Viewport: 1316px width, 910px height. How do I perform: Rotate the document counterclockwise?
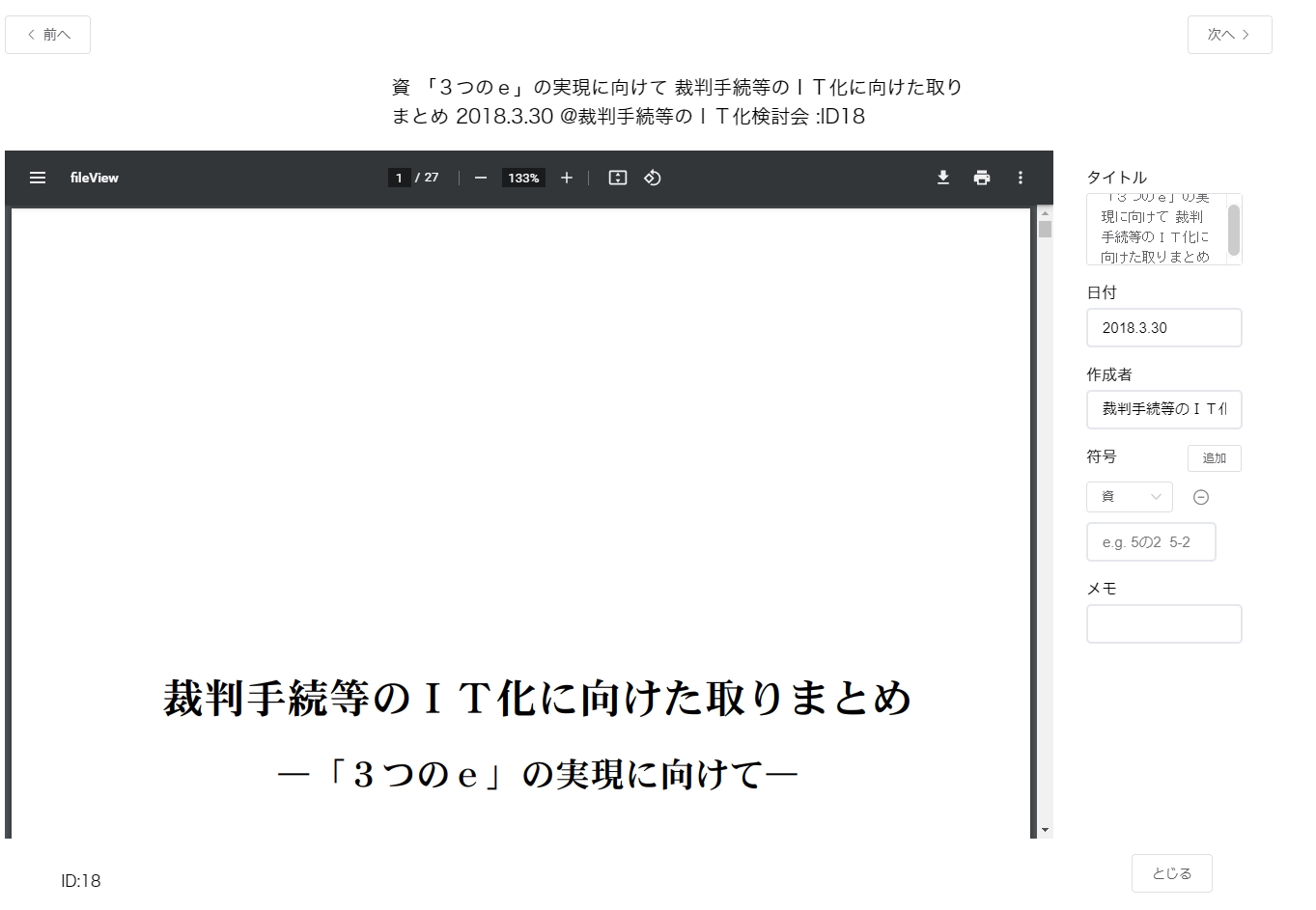click(653, 178)
